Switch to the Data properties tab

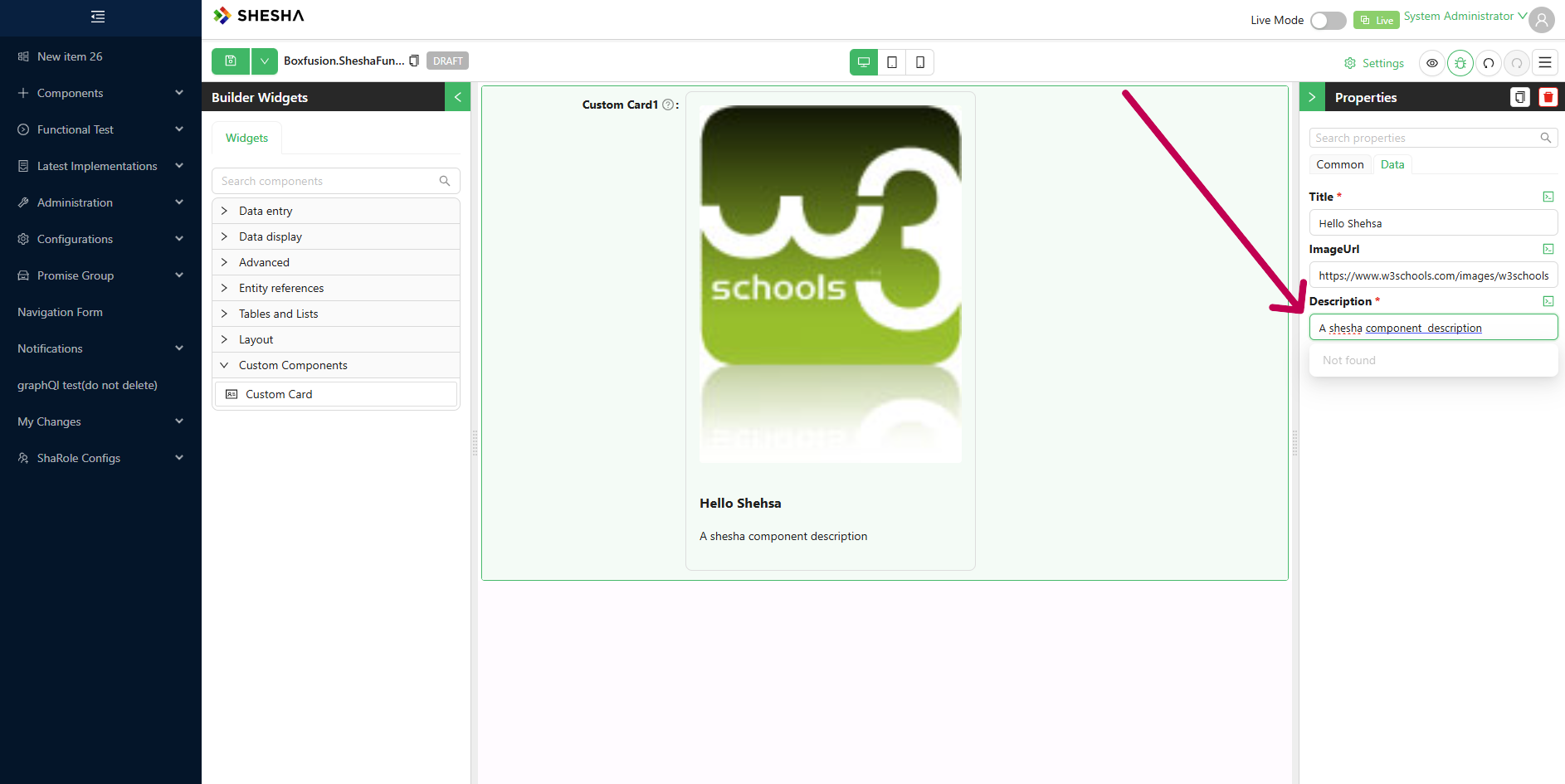click(x=1392, y=164)
